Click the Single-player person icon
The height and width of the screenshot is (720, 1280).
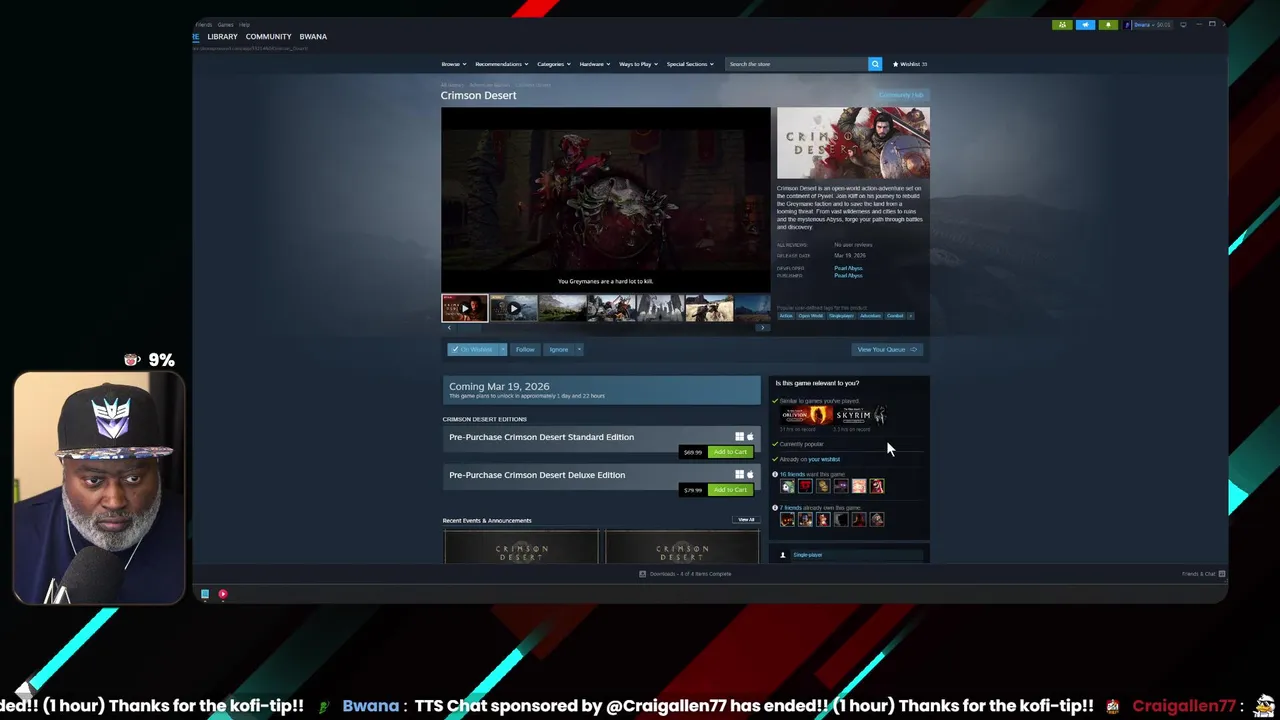click(x=782, y=555)
